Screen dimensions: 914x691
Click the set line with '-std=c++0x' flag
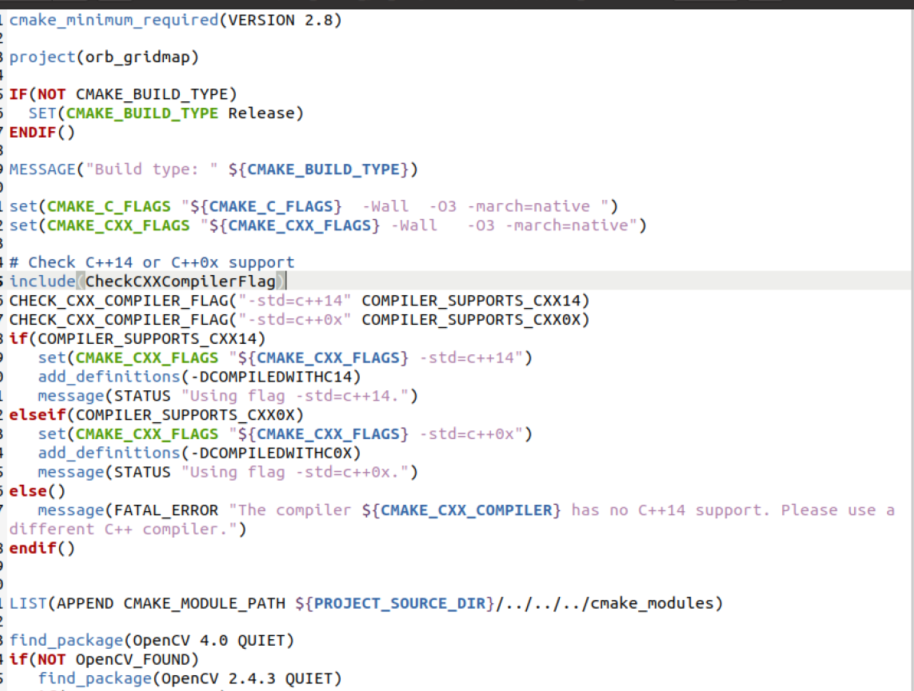[x=285, y=434]
